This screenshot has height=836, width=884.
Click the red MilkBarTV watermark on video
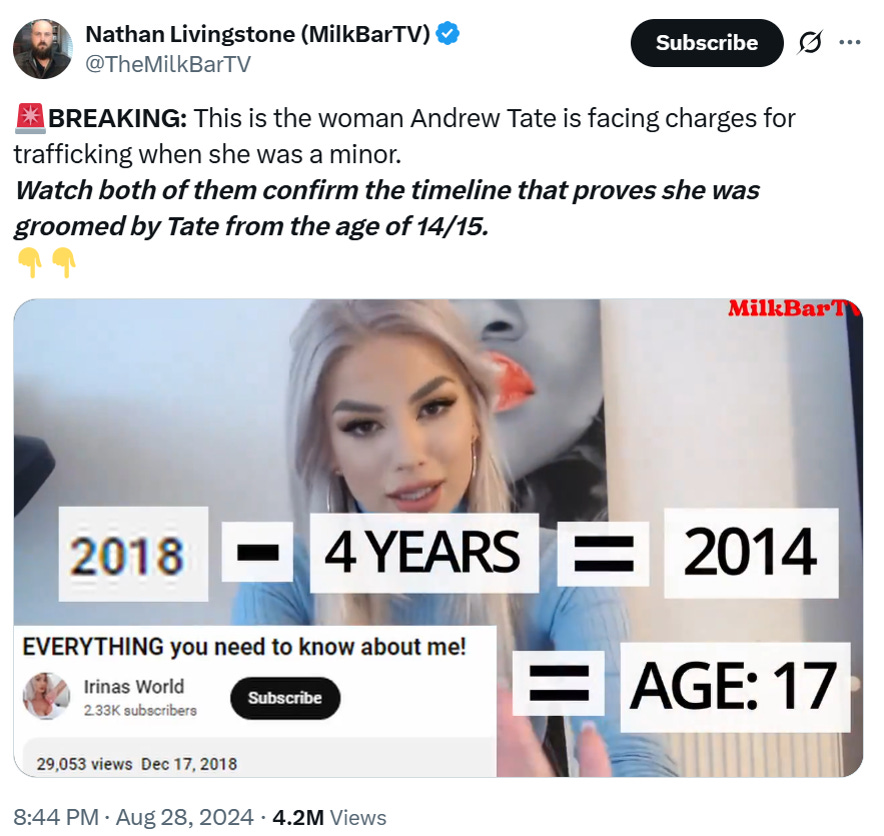tap(794, 308)
